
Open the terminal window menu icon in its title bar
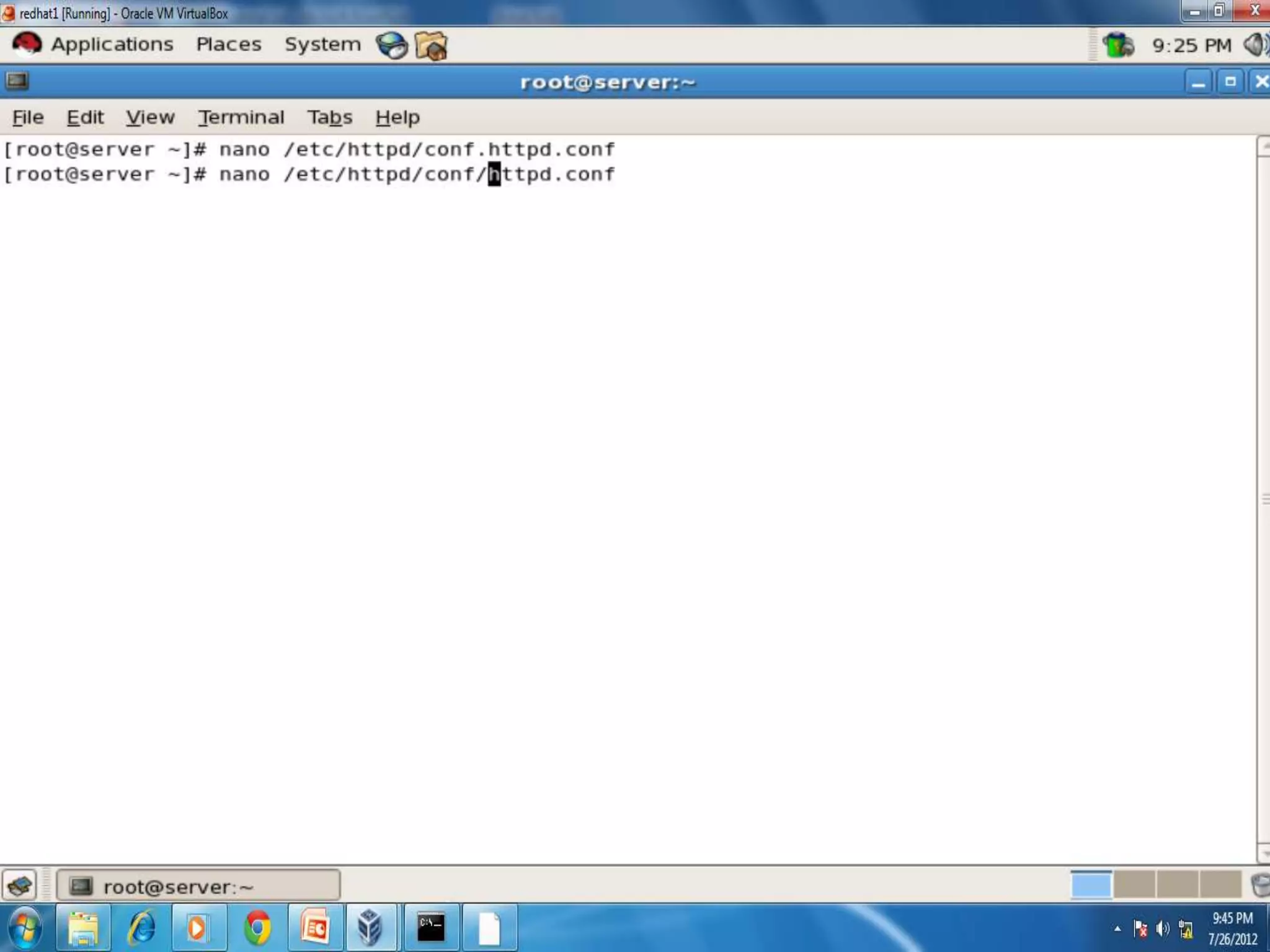coord(17,81)
